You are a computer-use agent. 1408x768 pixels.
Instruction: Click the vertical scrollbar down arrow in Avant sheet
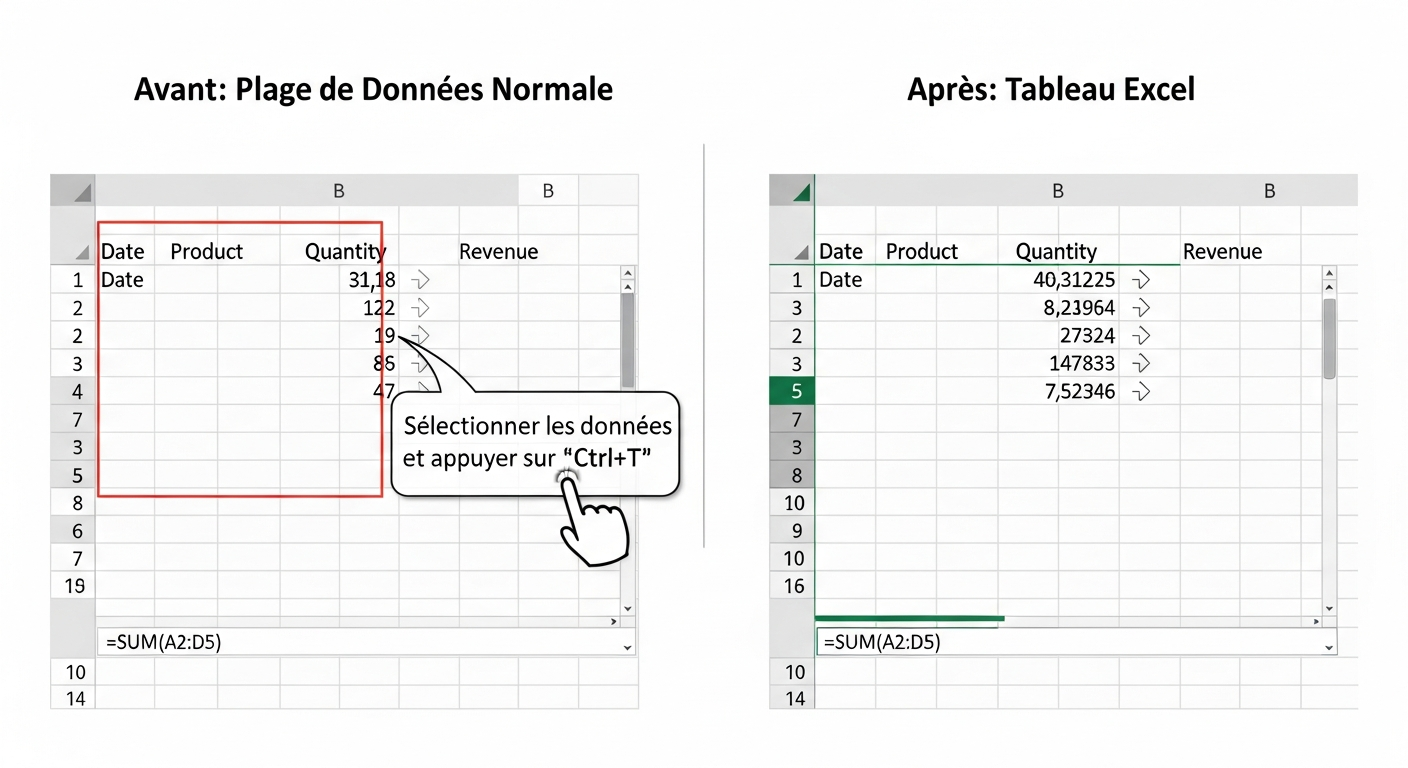point(628,607)
